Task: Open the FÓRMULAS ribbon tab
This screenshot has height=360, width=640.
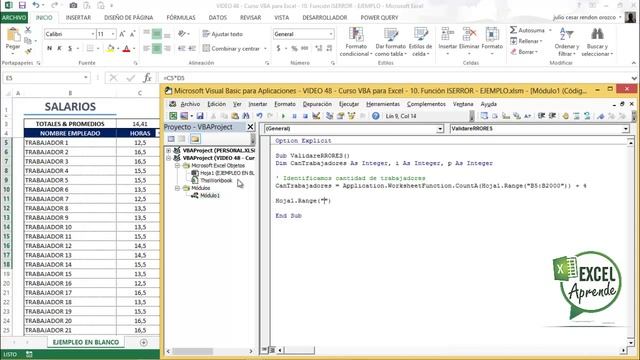Action: click(x=181, y=18)
